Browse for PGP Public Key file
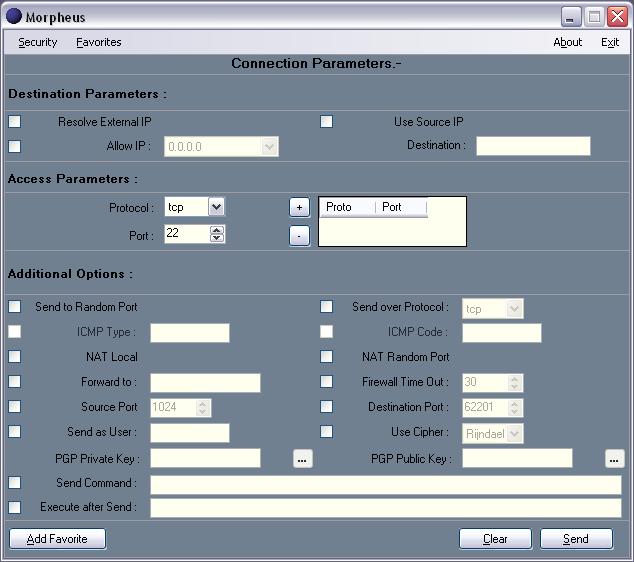The image size is (634, 562). point(614,459)
